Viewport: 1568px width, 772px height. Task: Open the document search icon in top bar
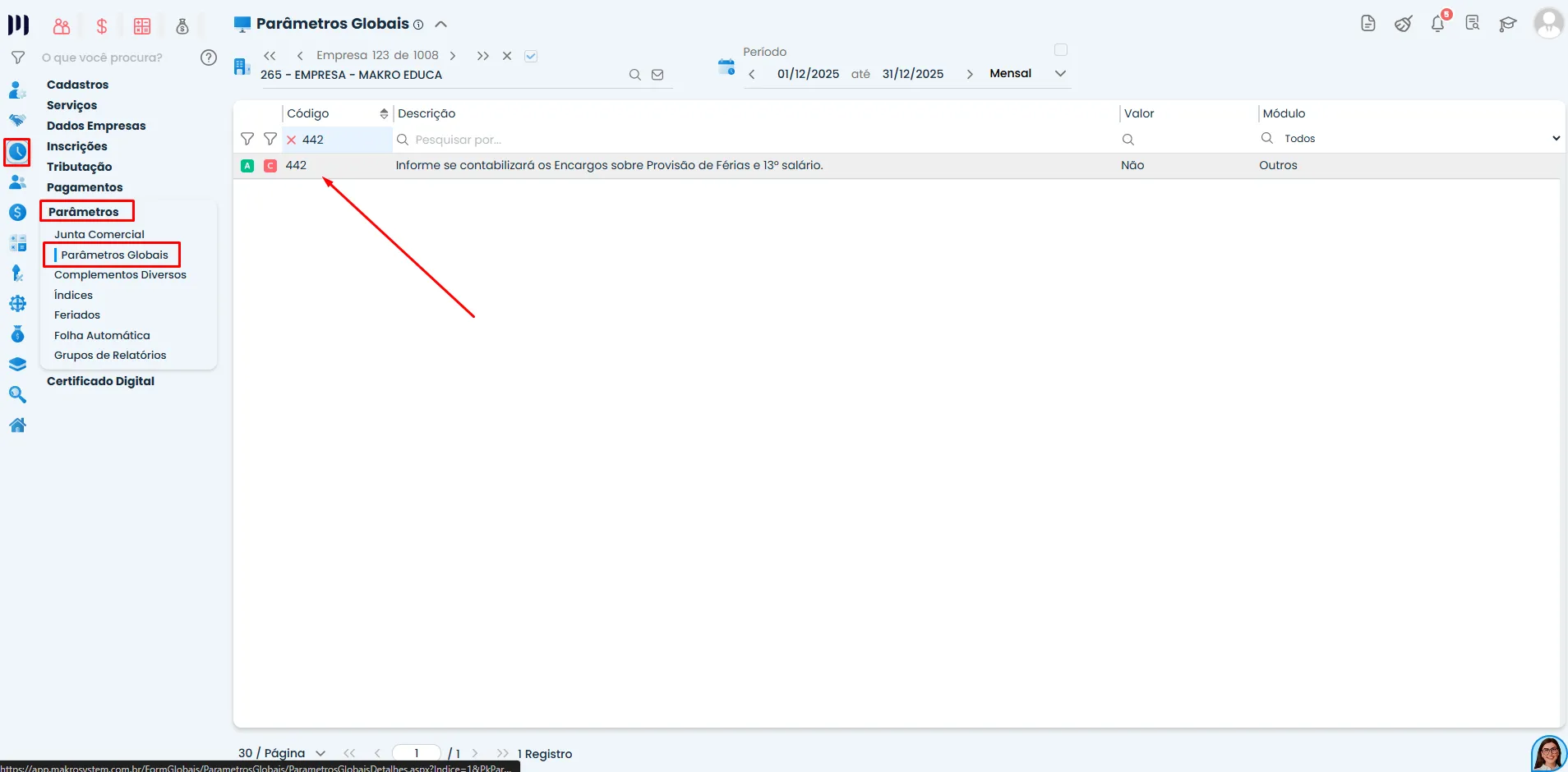(1473, 23)
